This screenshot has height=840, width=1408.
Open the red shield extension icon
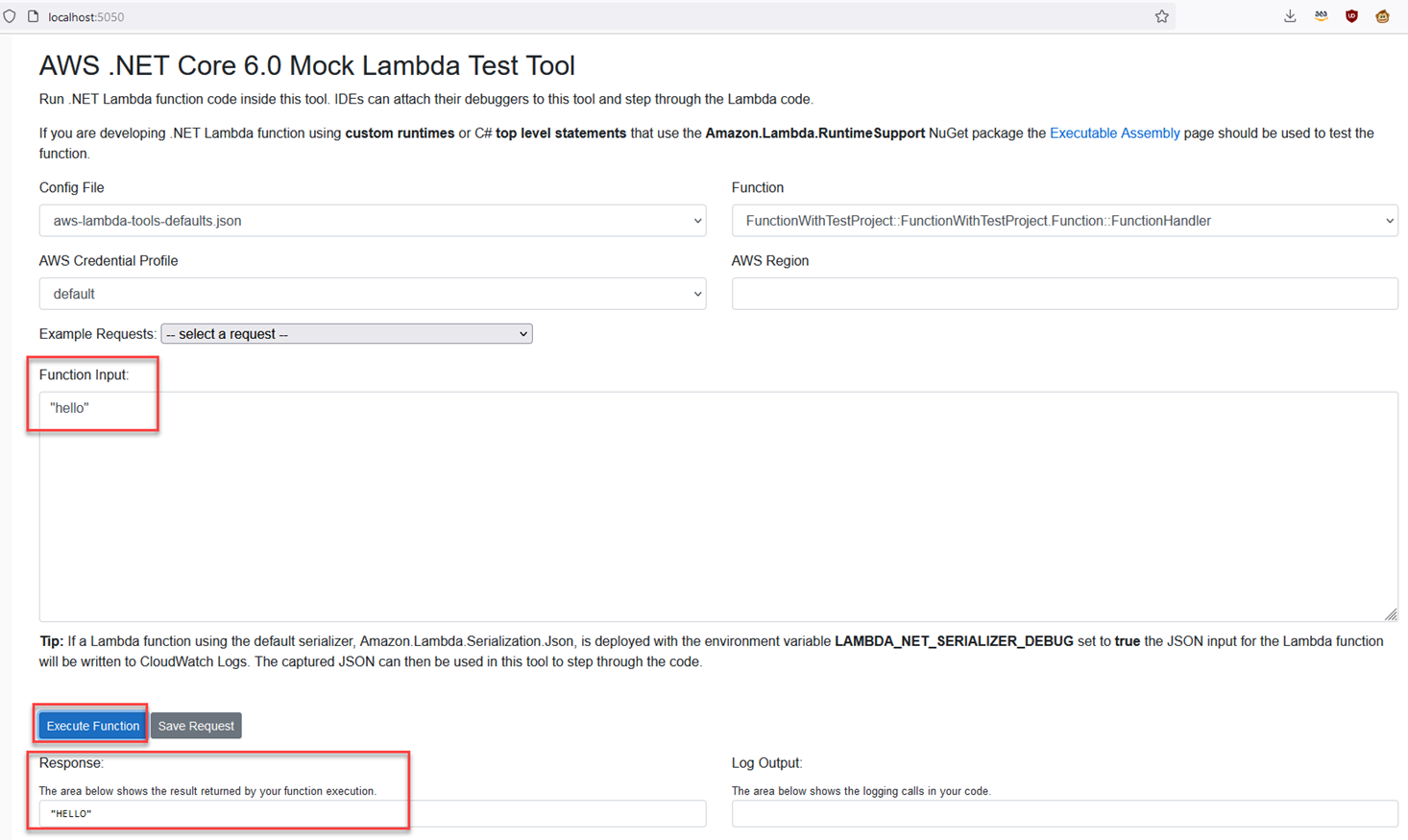(x=1351, y=16)
